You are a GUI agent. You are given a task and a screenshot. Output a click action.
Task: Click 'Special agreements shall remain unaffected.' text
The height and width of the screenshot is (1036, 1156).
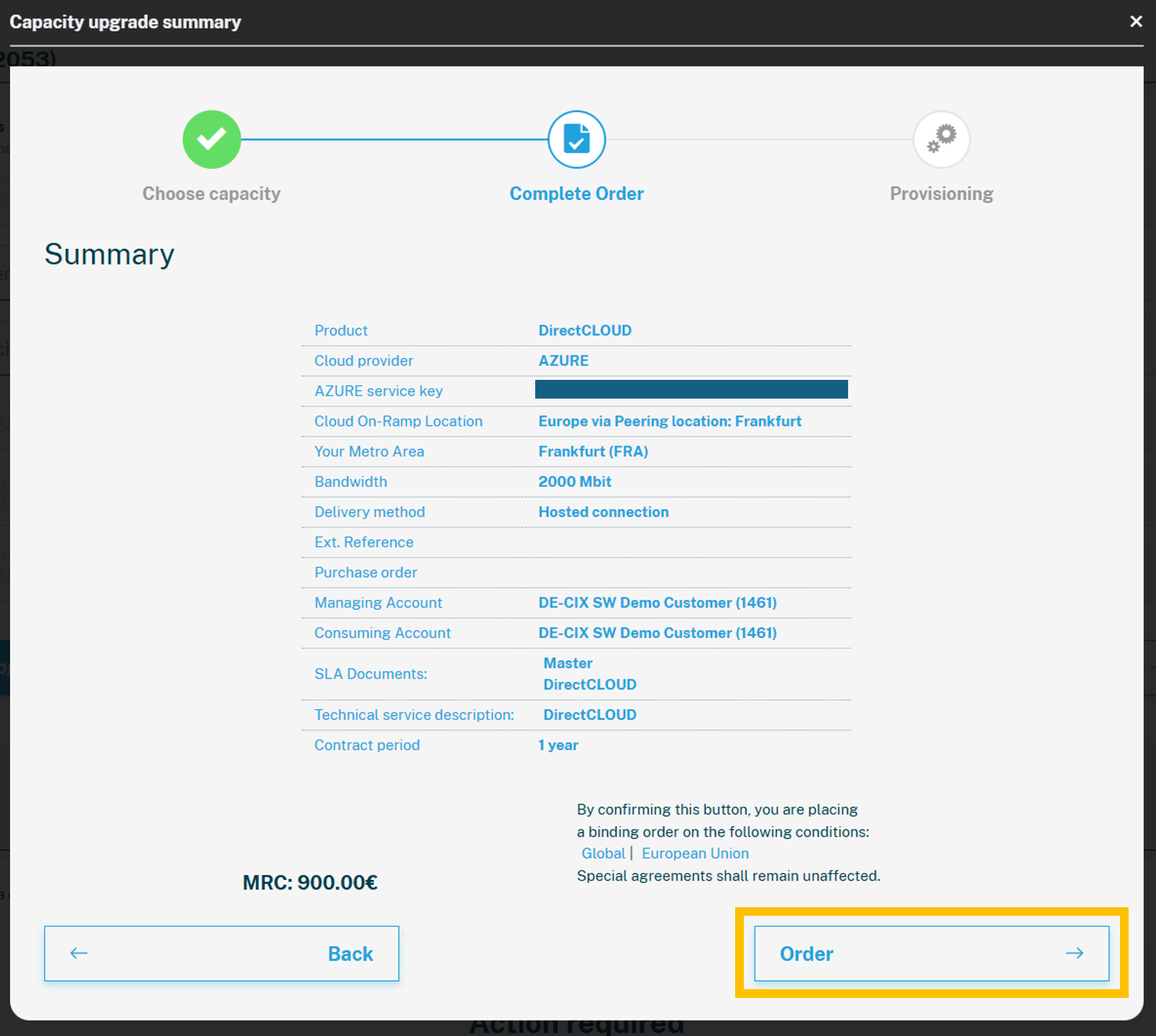pos(729,876)
